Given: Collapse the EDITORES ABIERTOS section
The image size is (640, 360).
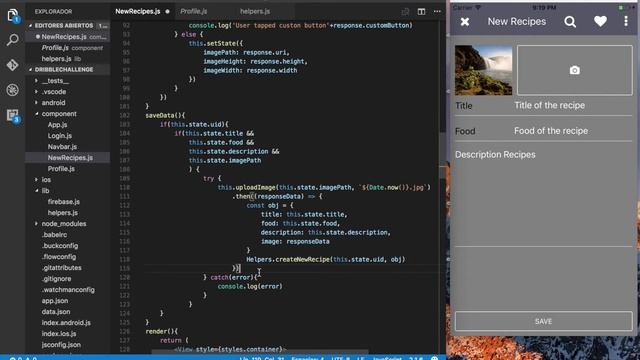Looking at the screenshot, I should (64, 25).
